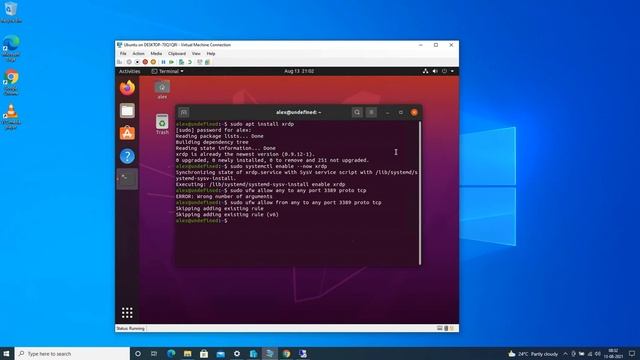Open the Recycle Bin on Windows desktop
The width and height of the screenshot is (640, 360).
[x=11, y=12]
